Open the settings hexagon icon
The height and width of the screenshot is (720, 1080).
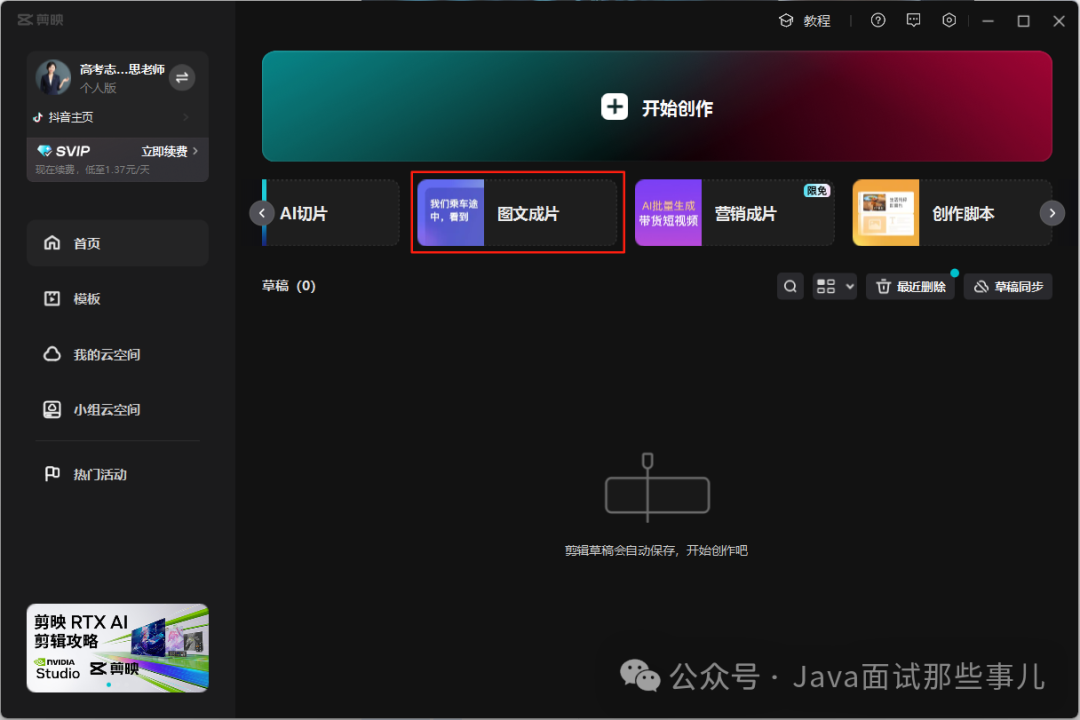click(x=949, y=21)
